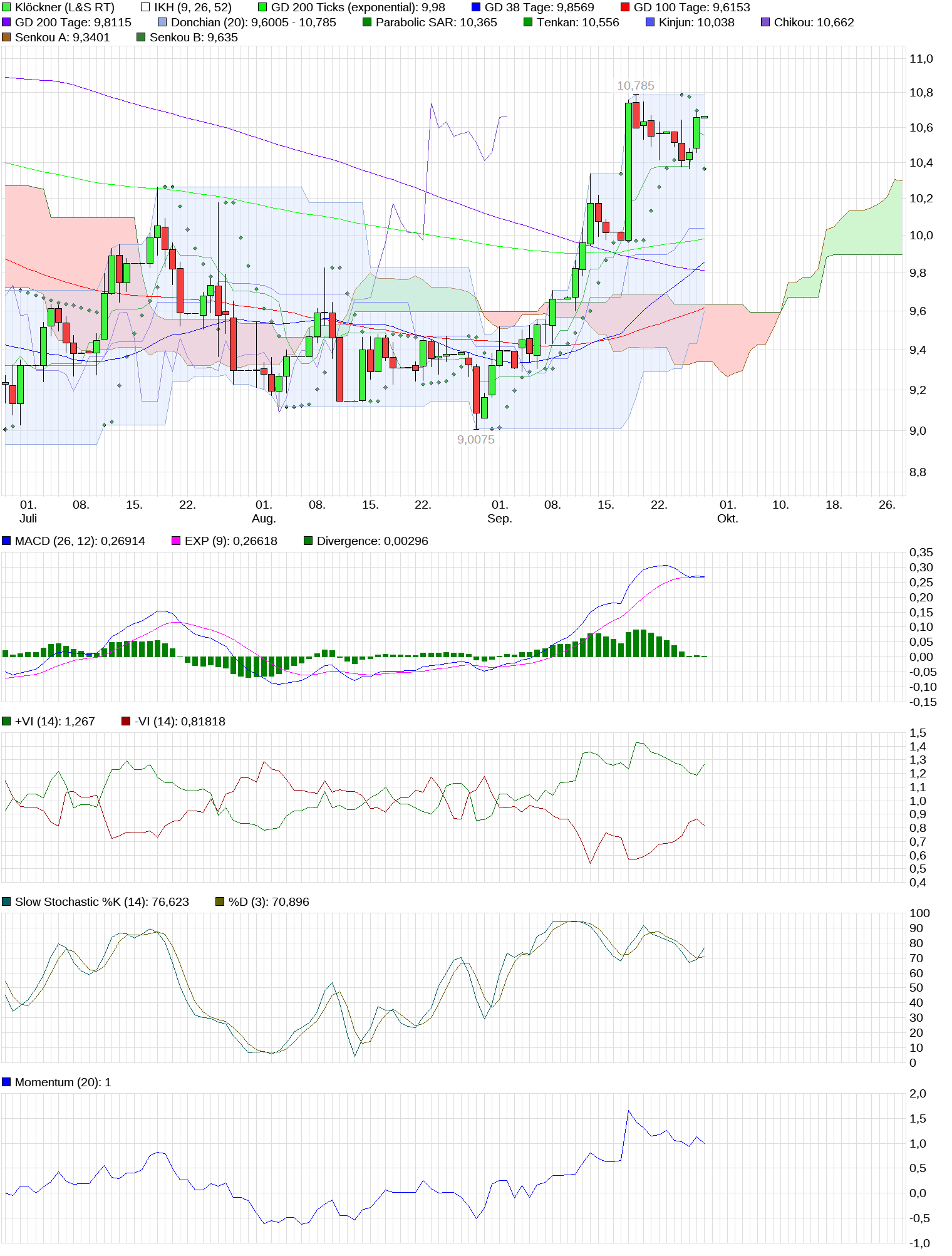This screenshot has height=1256, width=952.
Task: Click the Kinjun legend swatch
Action: [x=650, y=23]
